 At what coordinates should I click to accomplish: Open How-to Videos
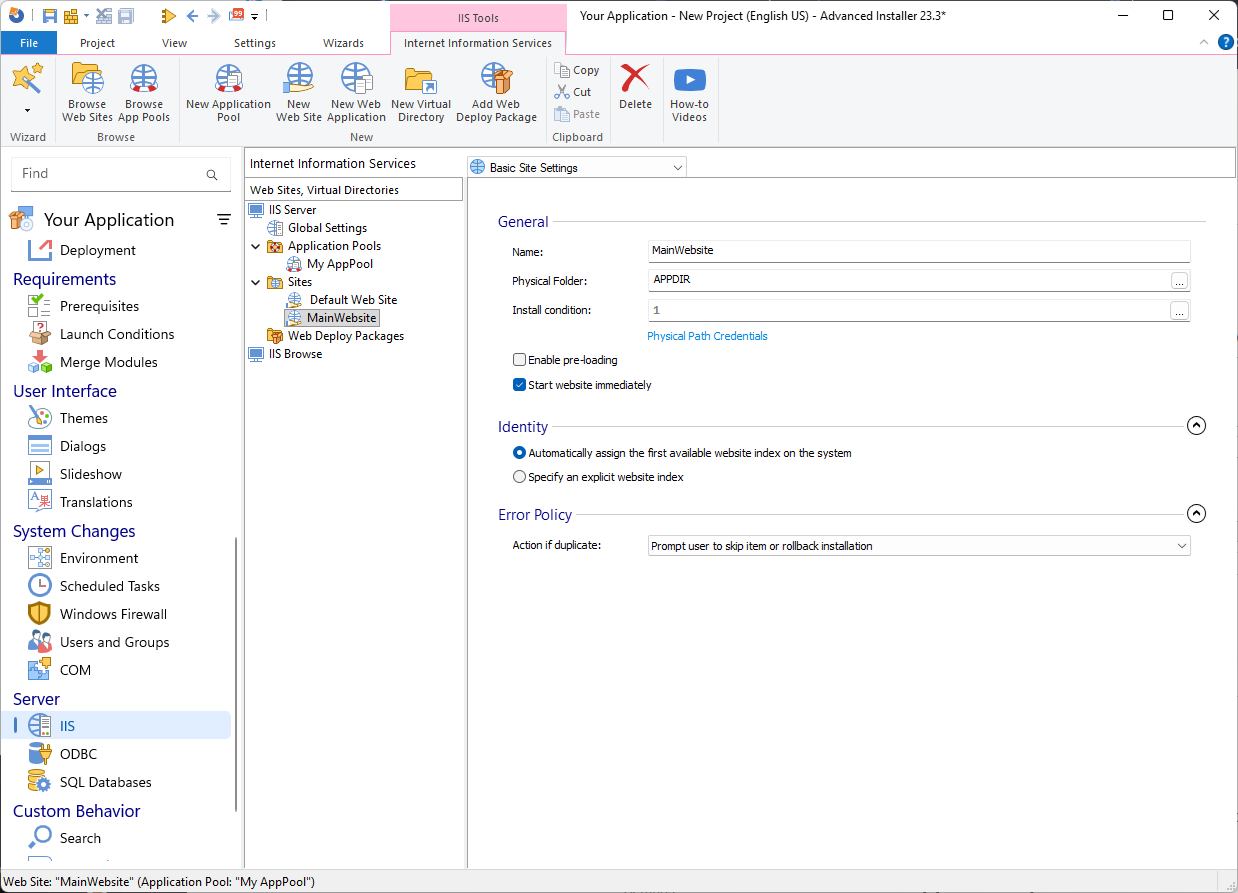tap(689, 92)
